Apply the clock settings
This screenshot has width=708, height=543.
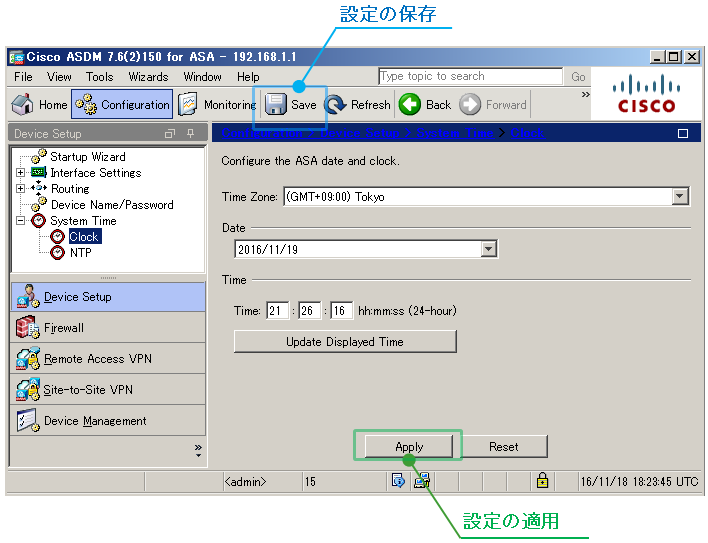point(409,446)
